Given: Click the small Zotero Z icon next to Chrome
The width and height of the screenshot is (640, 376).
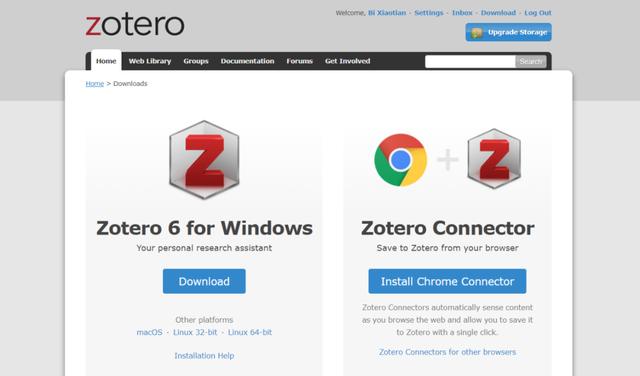Looking at the screenshot, I should (494, 159).
